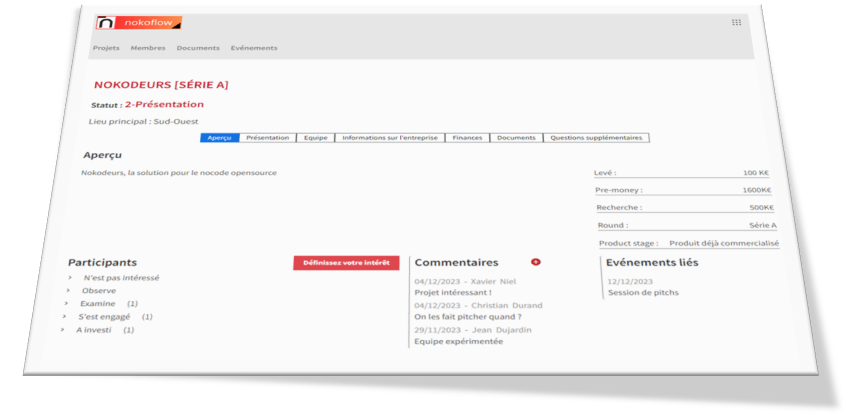Click 'Produit déjà commercialisé' product stage value

point(724,244)
